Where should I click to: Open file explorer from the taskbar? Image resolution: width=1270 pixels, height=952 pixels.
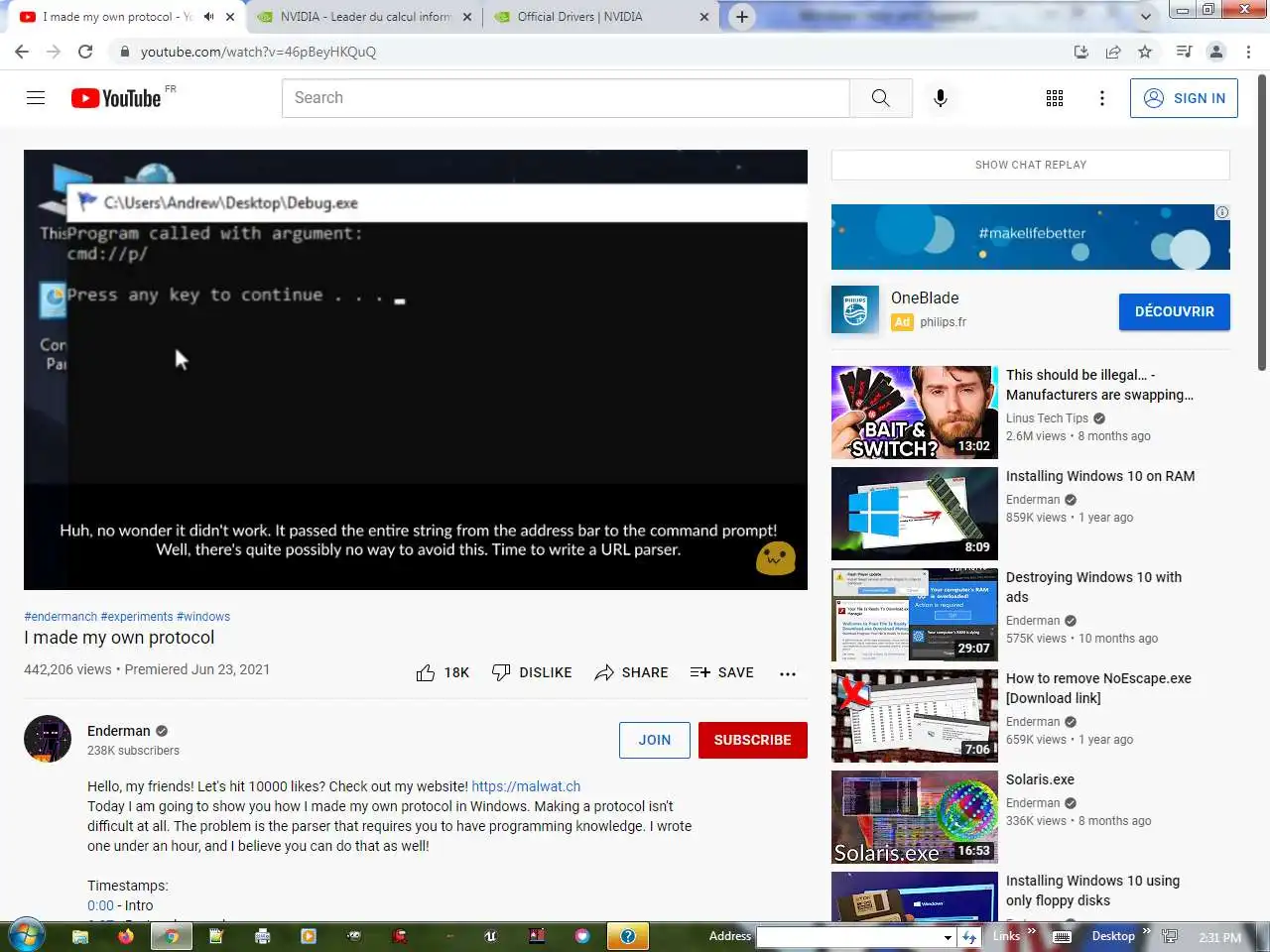point(80,935)
